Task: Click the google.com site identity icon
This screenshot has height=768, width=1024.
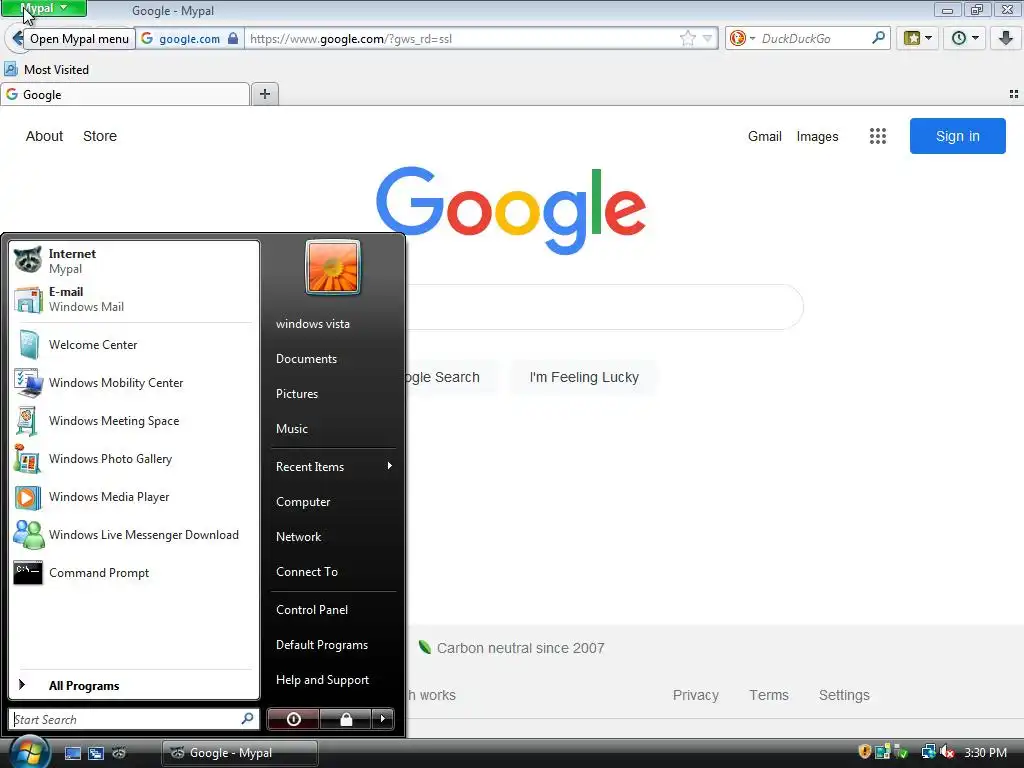Action: (148, 39)
